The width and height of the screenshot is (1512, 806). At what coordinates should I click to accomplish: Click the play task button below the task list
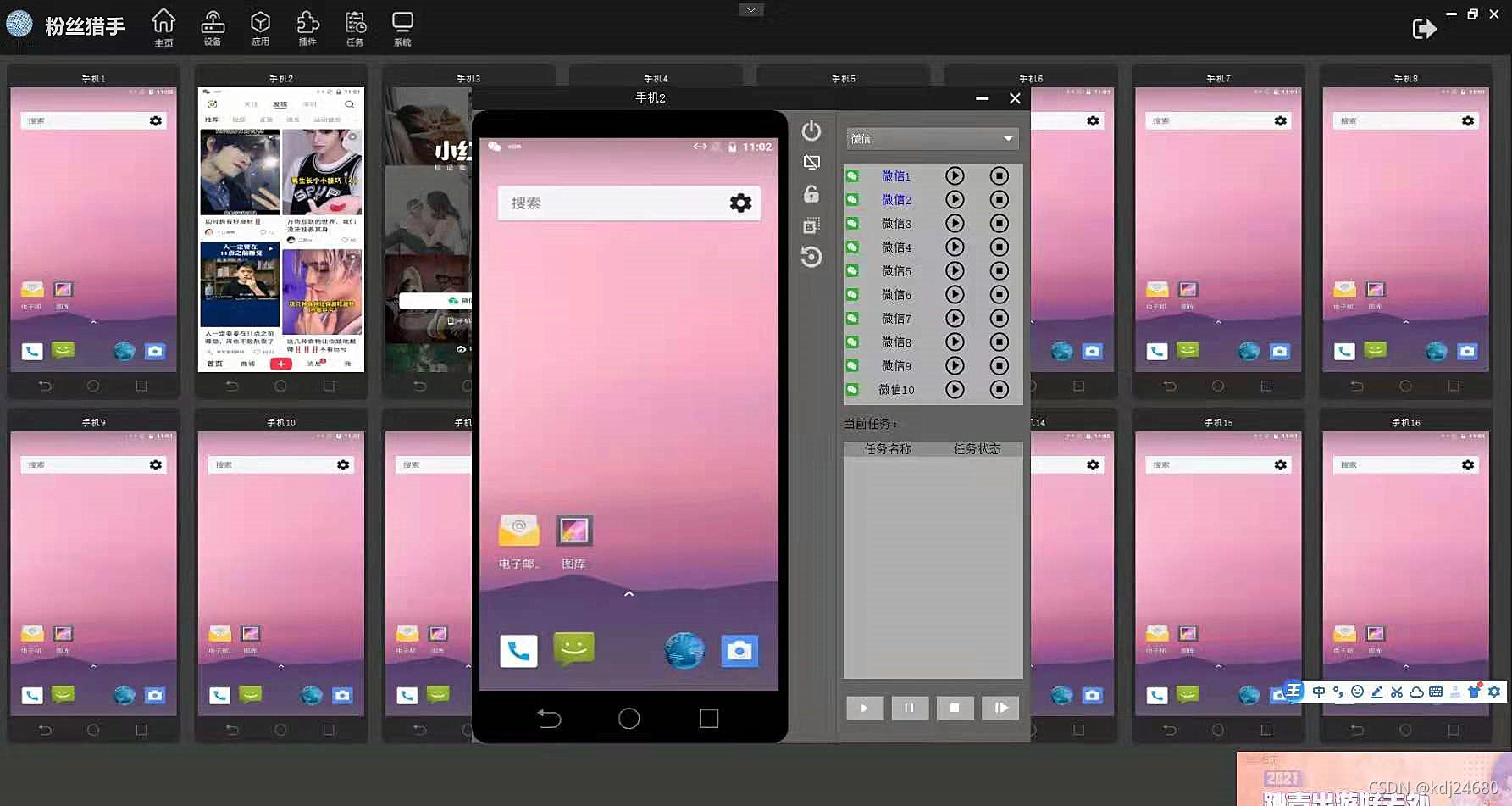click(x=864, y=708)
